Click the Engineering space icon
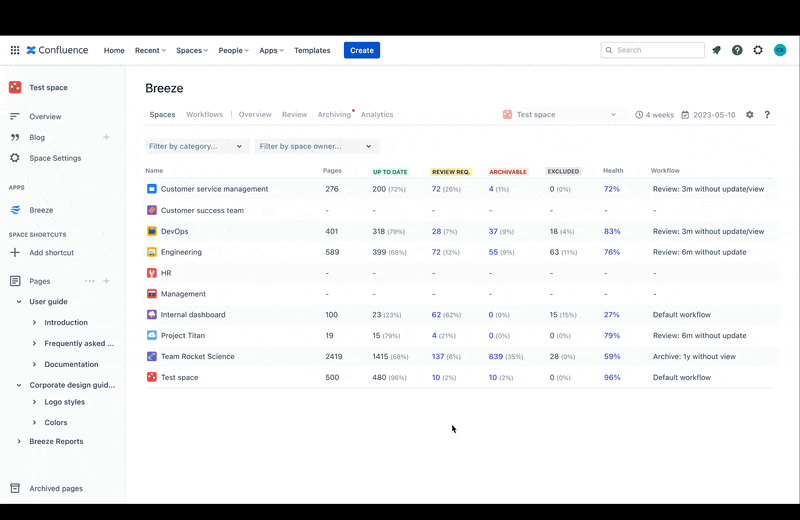Screen dimensions: 800x520 pos(152,252)
